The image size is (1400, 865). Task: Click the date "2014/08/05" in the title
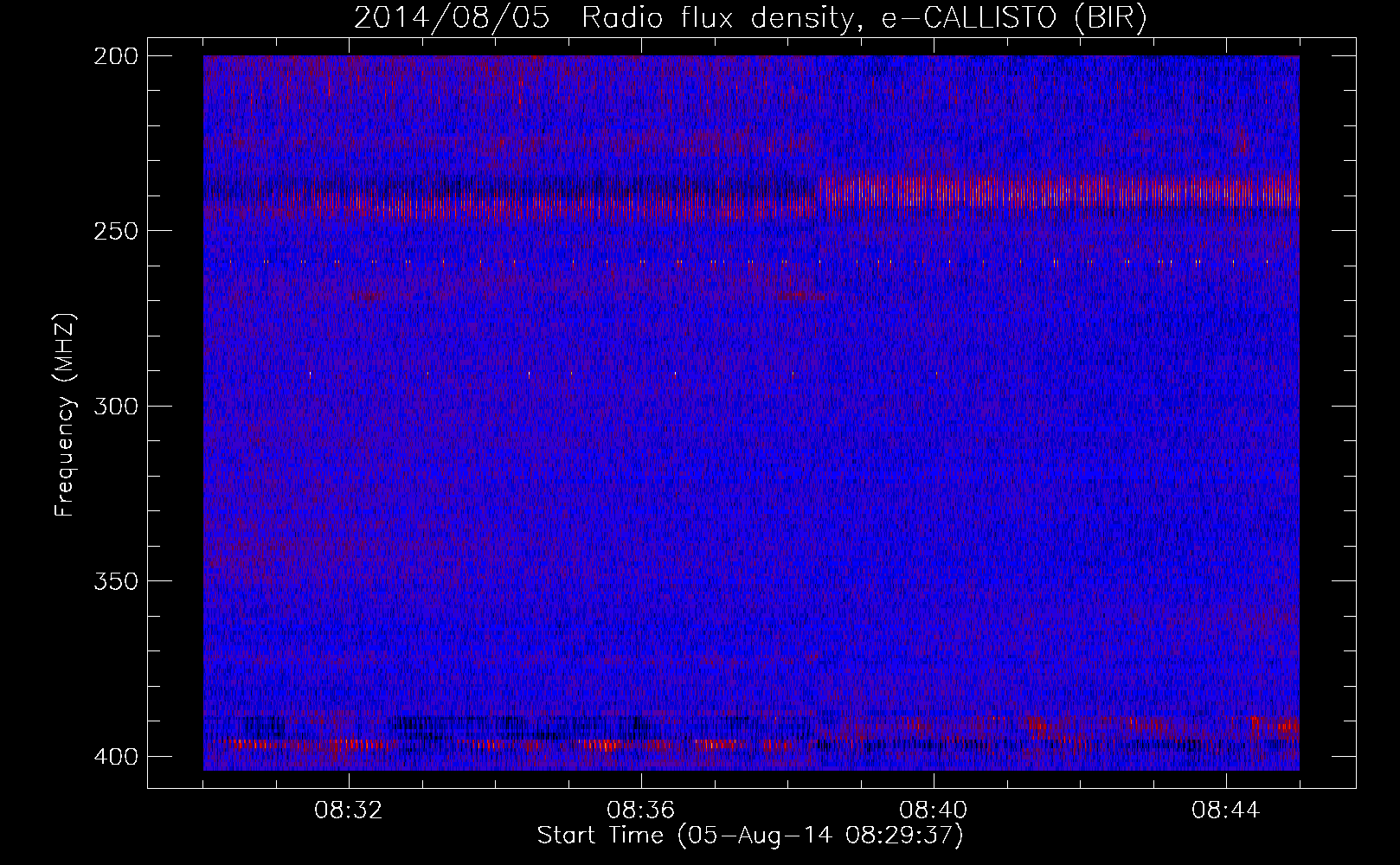pyautogui.click(x=452, y=18)
